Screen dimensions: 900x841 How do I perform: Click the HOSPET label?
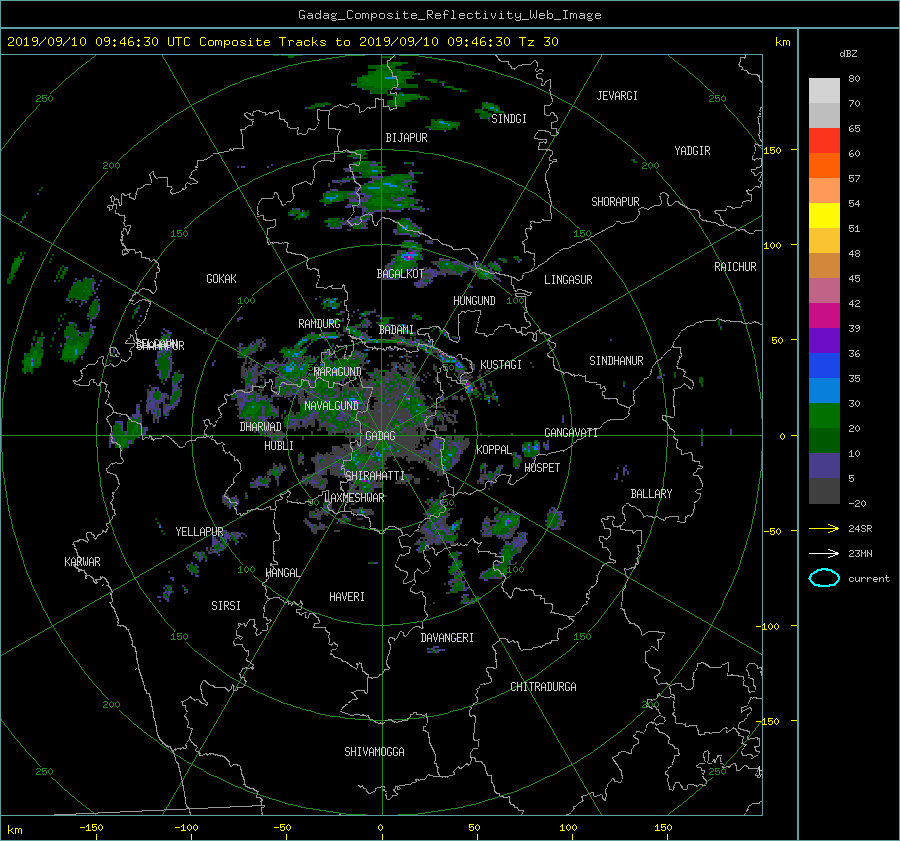[542, 468]
